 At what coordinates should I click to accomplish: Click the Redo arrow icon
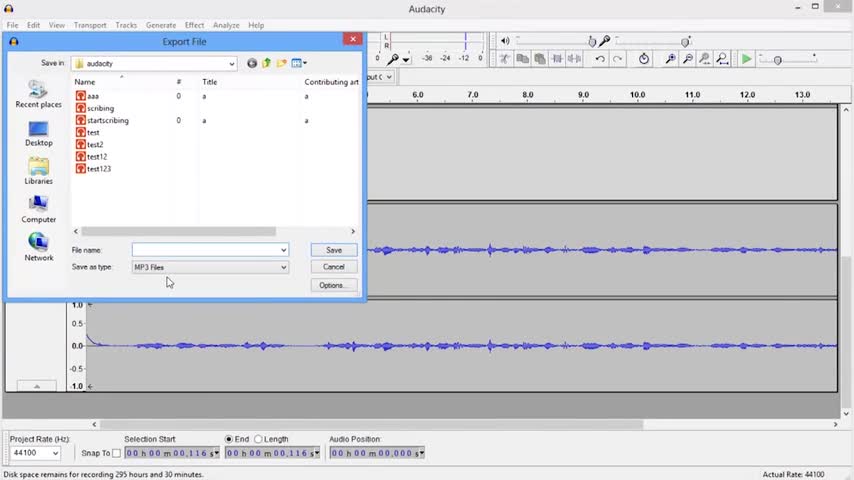[617, 59]
